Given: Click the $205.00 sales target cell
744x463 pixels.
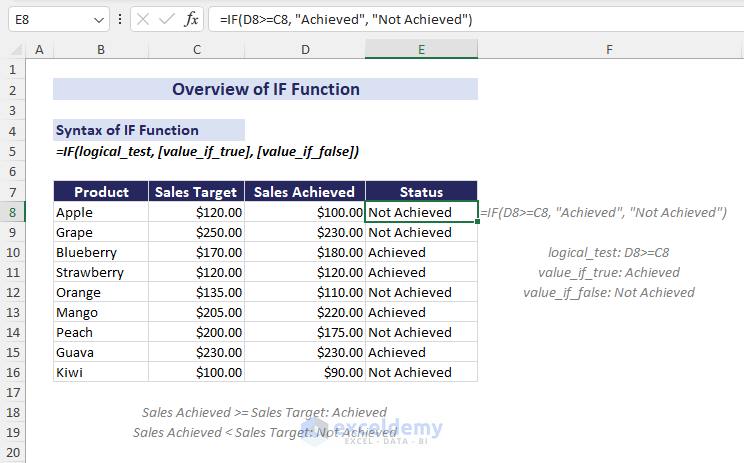Looking at the screenshot, I should pyautogui.click(x=196, y=312).
